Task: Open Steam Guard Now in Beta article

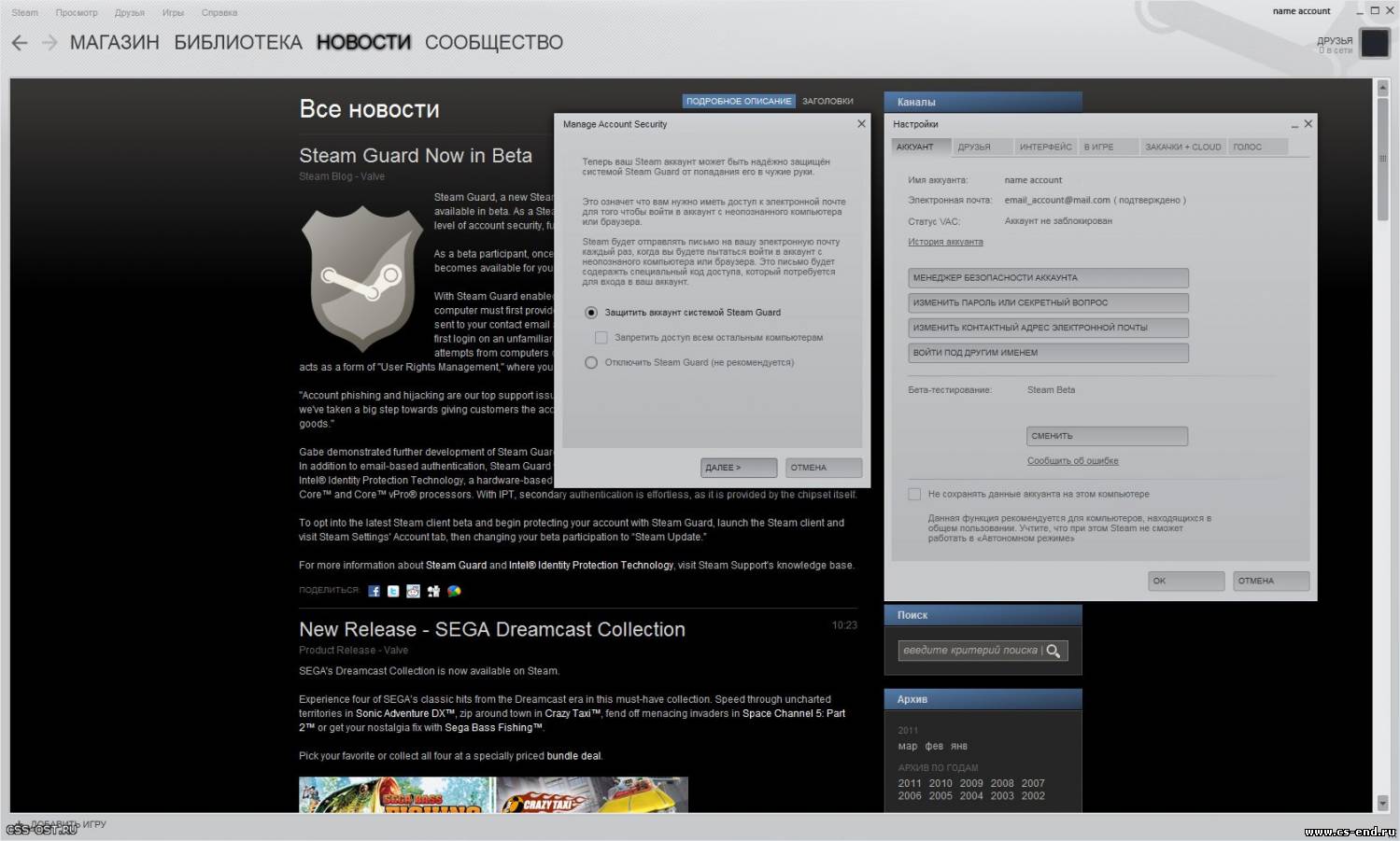Action: coord(416,156)
